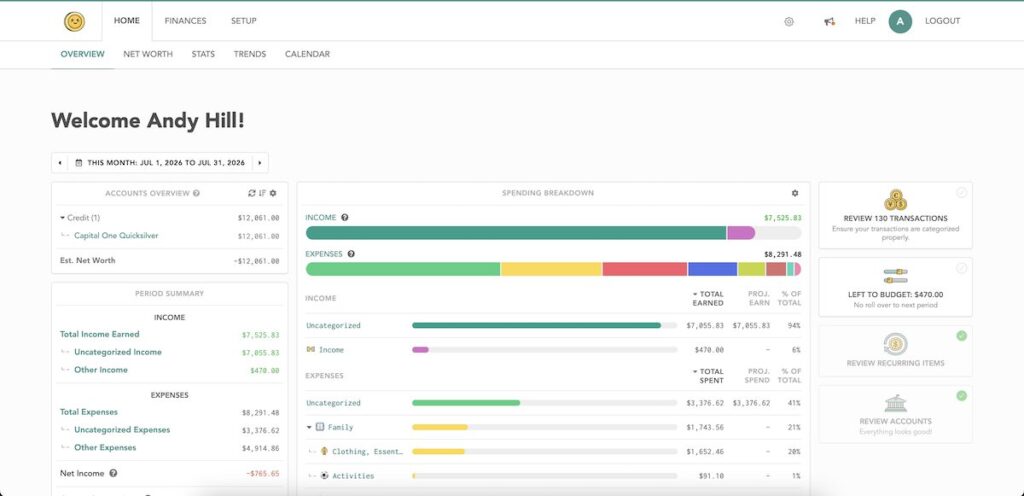Click the red segment of the expenses bar
1024x496 pixels.
[x=645, y=269]
